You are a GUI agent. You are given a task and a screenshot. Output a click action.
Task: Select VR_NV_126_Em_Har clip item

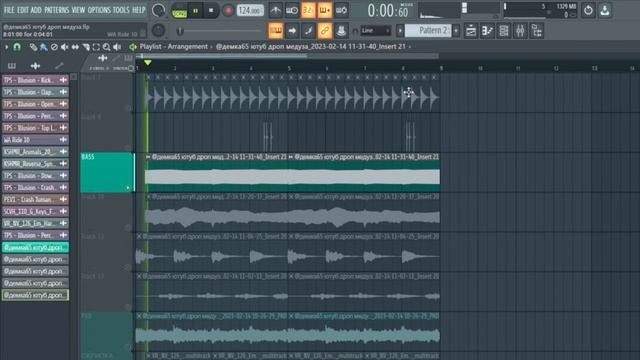35,223
